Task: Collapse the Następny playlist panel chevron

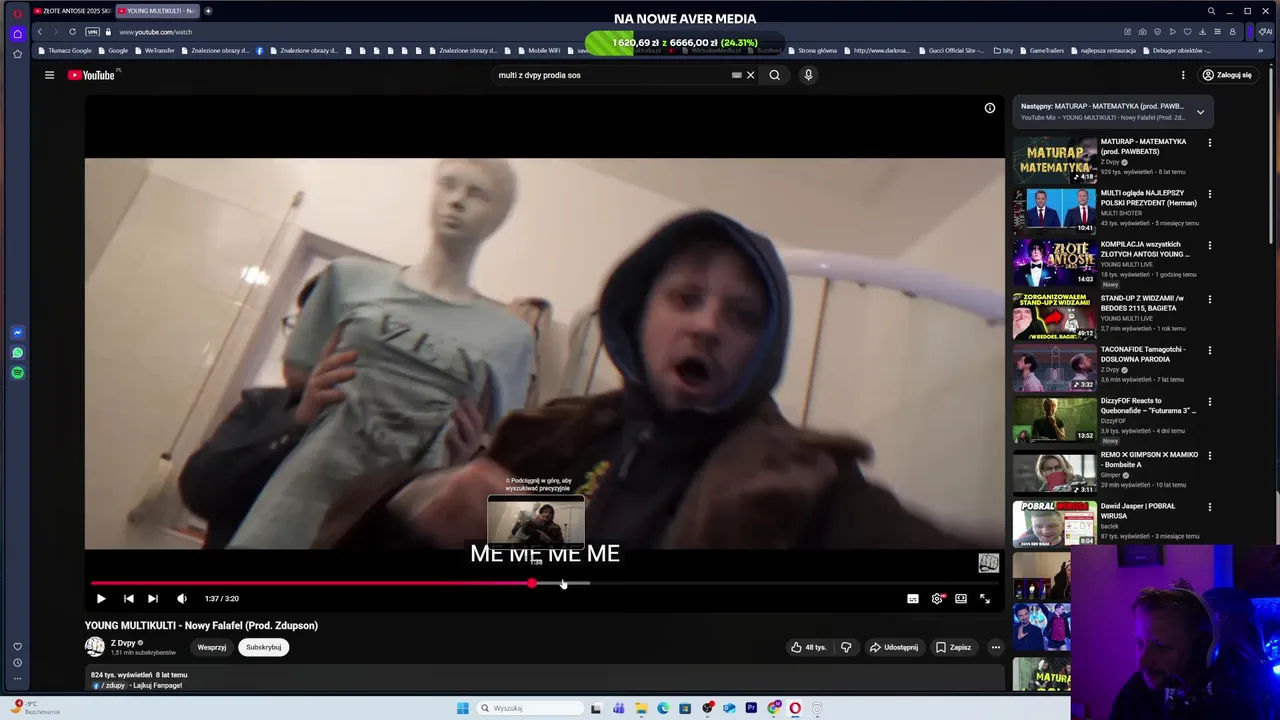Action: pos(1200,112)
